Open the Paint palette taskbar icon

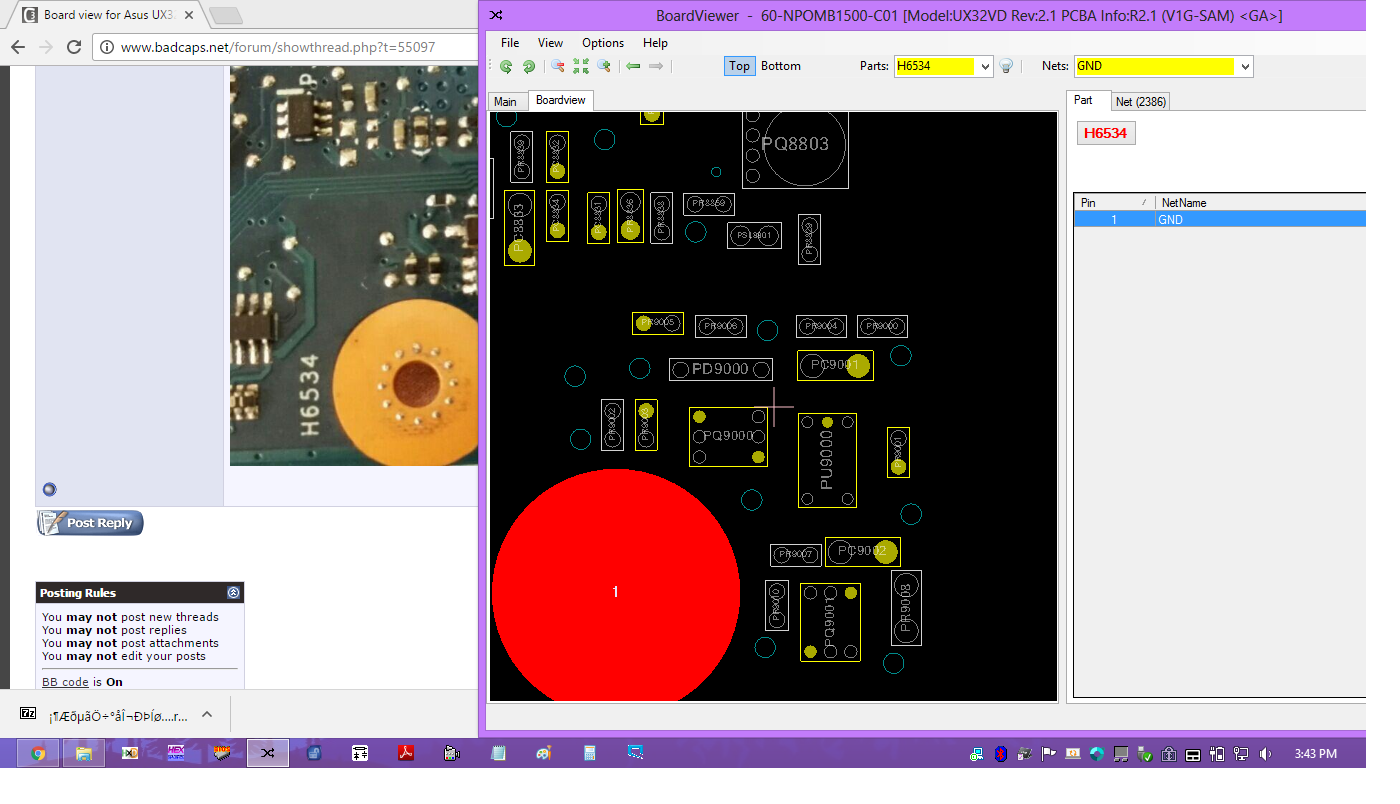point(544,753)
